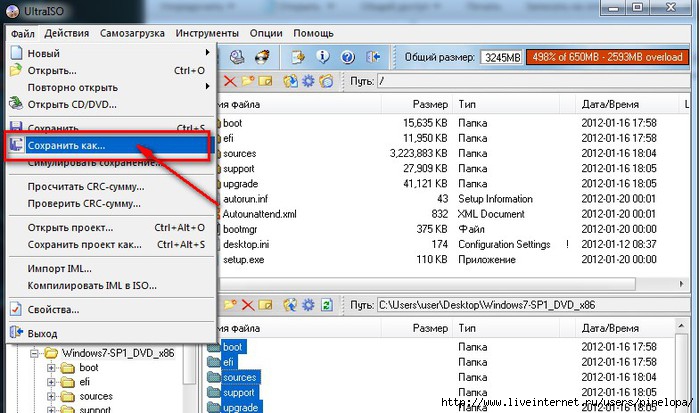Click the orange disc capacity overload bar
This screenshot has width=699, height=413.
(606, 57)
